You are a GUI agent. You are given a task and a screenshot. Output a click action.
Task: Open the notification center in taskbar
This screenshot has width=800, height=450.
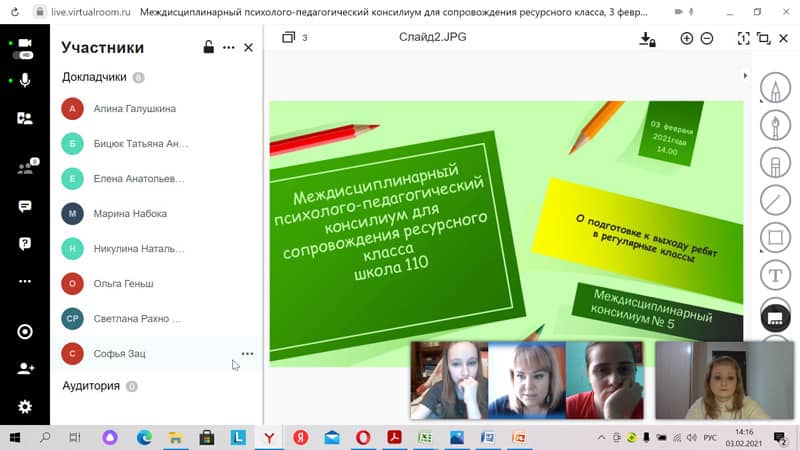pyautogui.click(x=780, y=438)
